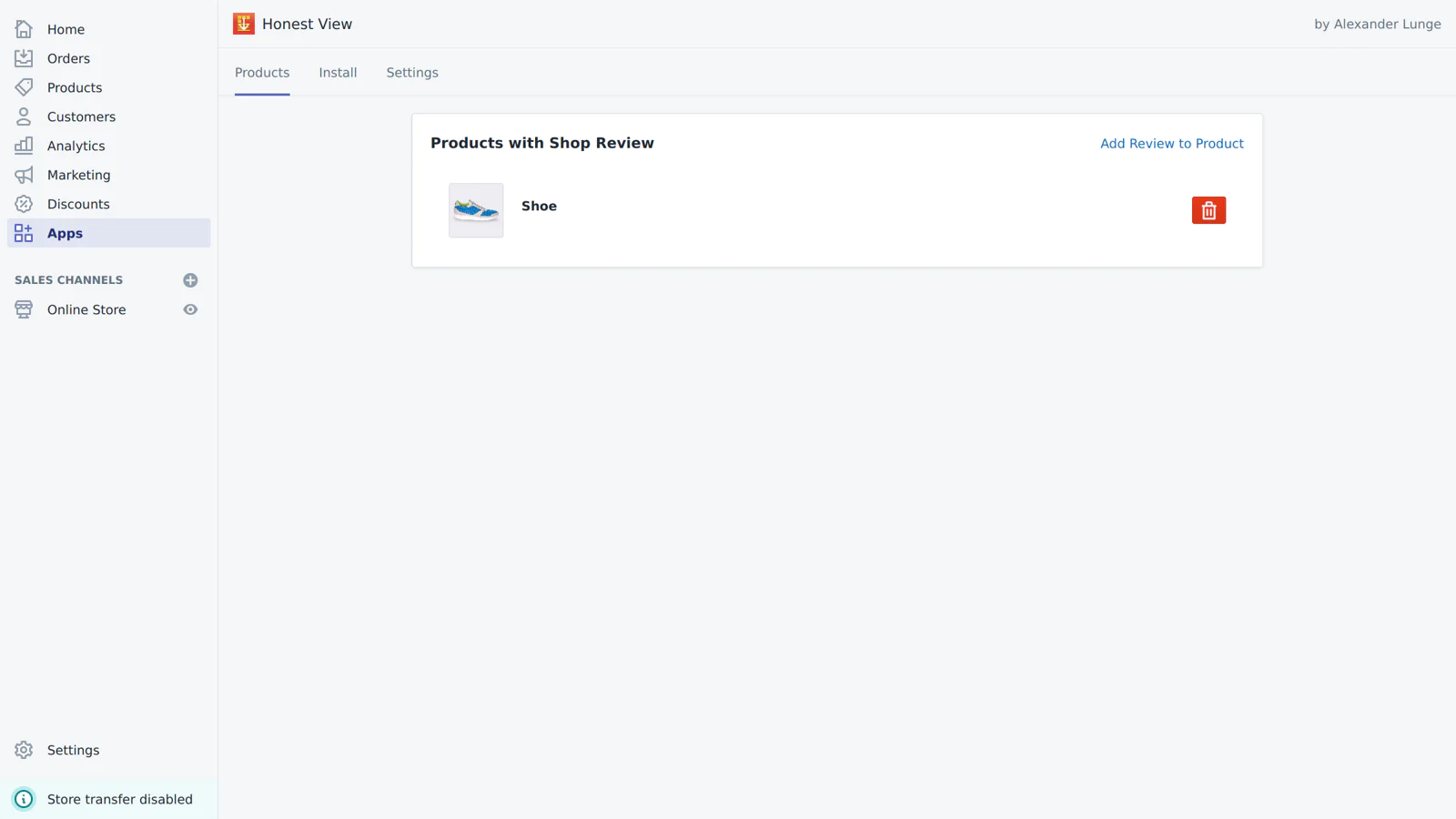Screen dimensions: 1456x819
Task: Click Store transfer disabled notice
Action: (120, 799)
